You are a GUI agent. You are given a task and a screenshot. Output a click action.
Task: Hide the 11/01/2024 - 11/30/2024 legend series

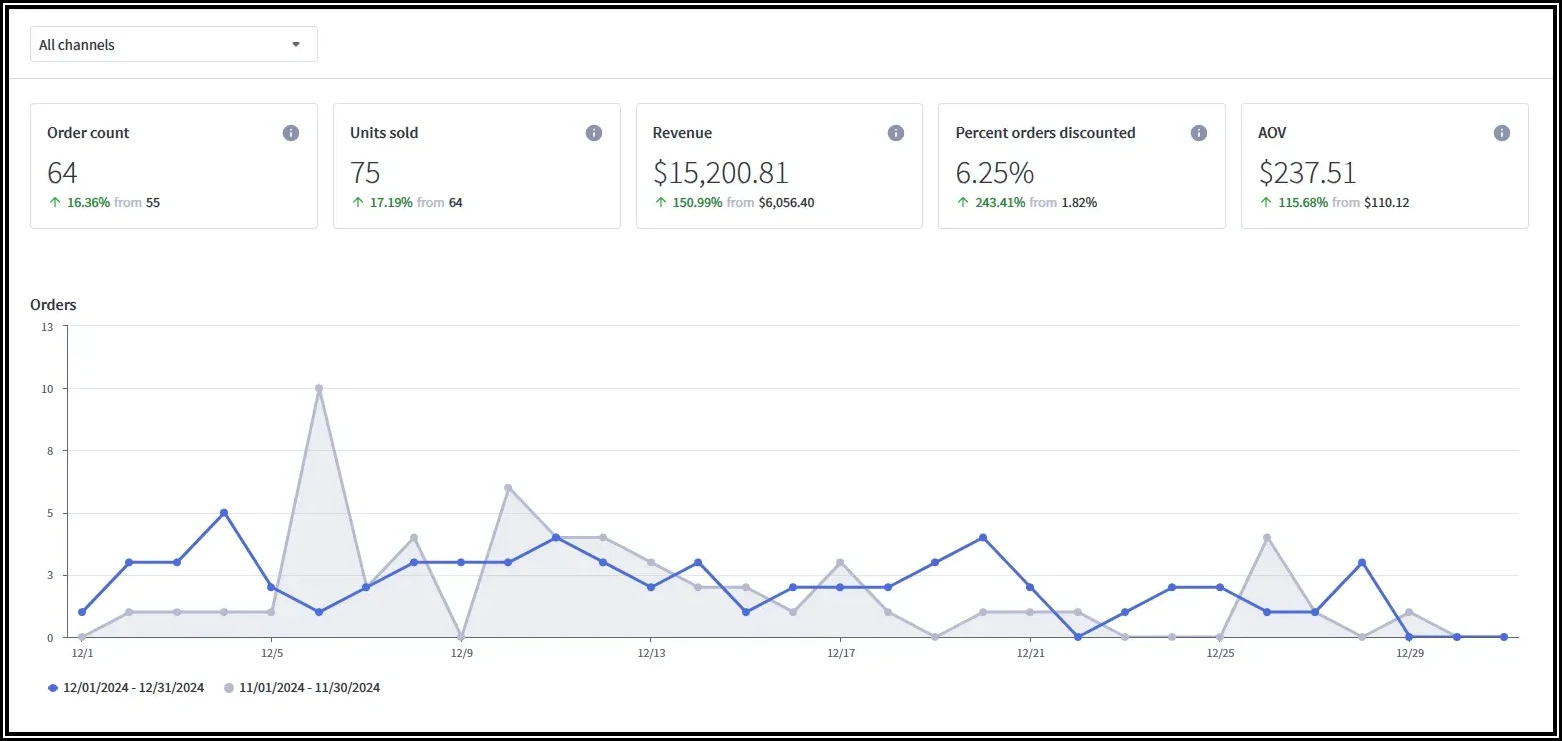(x=309, y=688)
